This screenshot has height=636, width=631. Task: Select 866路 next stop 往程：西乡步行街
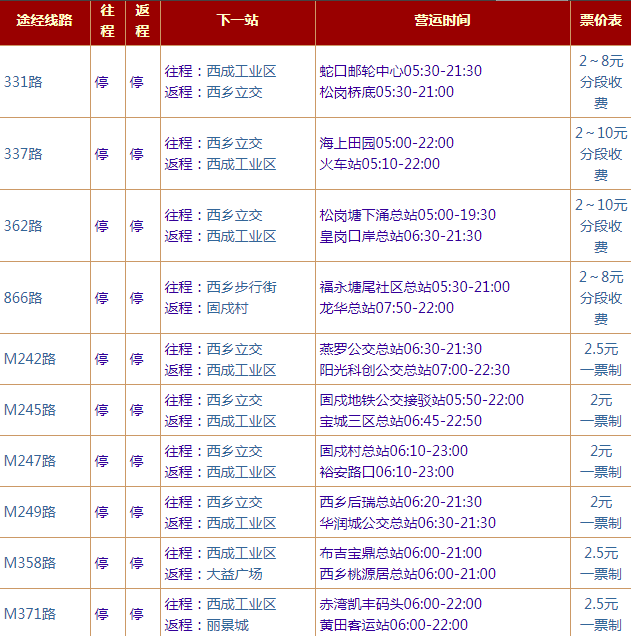[220, 287]
